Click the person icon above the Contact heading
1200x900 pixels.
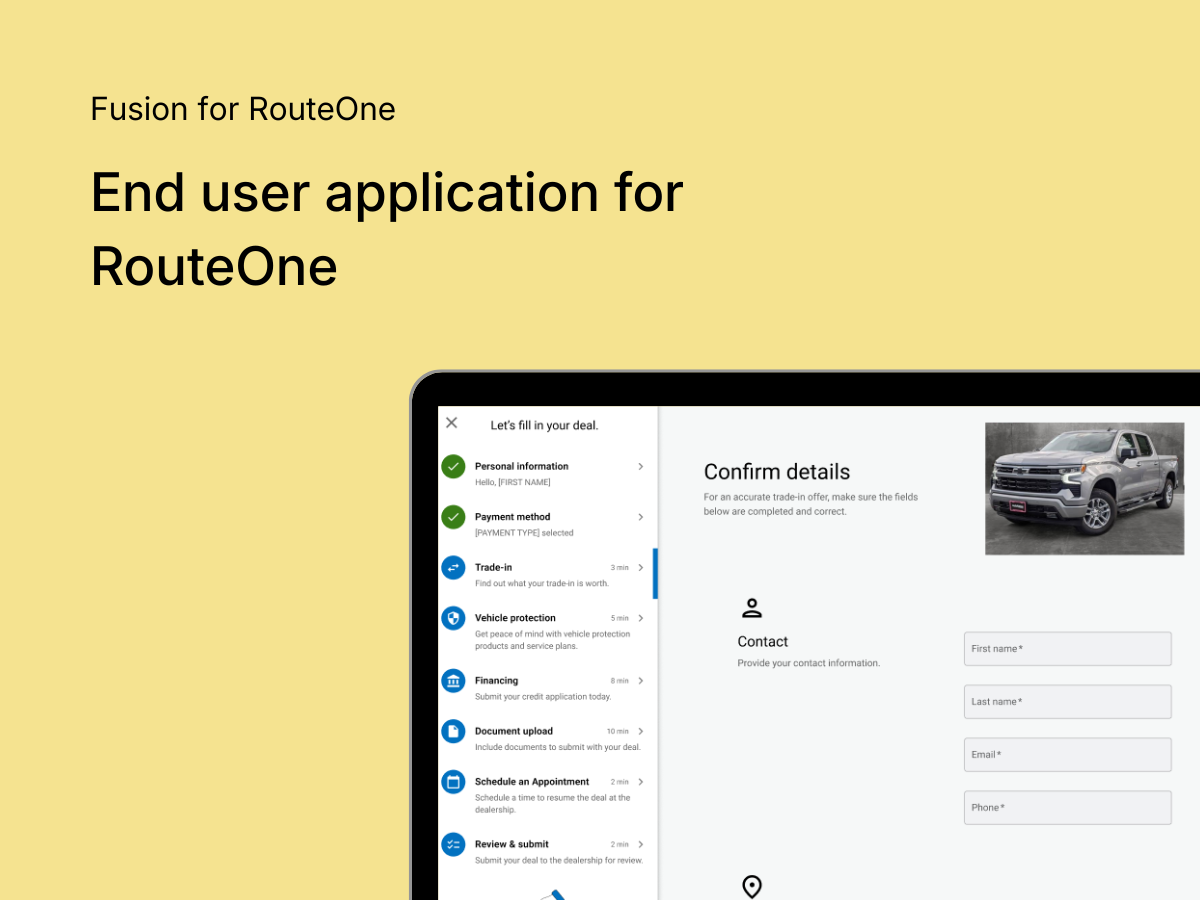pos(752,607)
